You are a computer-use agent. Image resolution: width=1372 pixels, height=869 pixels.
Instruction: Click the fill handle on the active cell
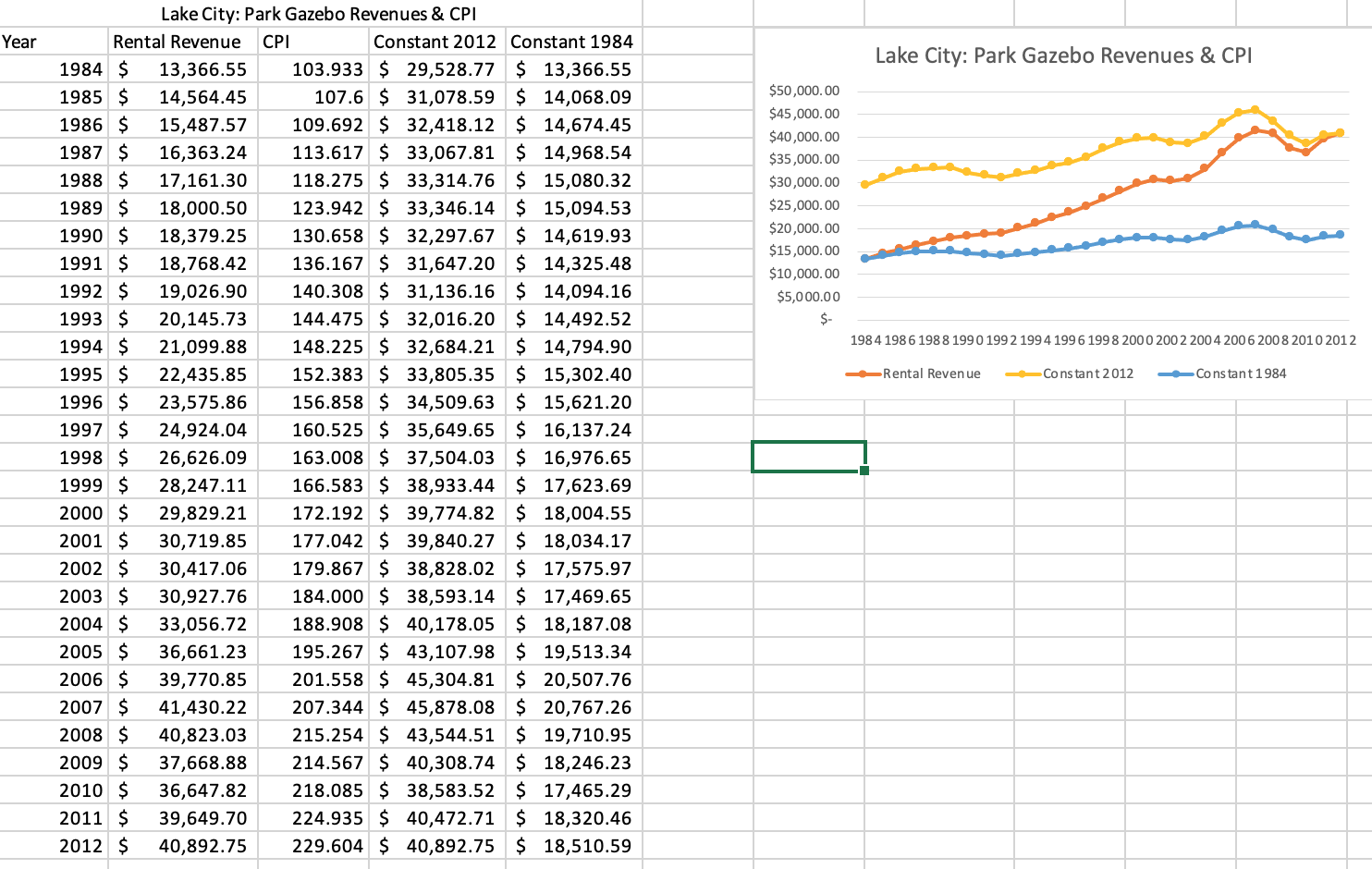pyautogui.click(x=864, y=471)
